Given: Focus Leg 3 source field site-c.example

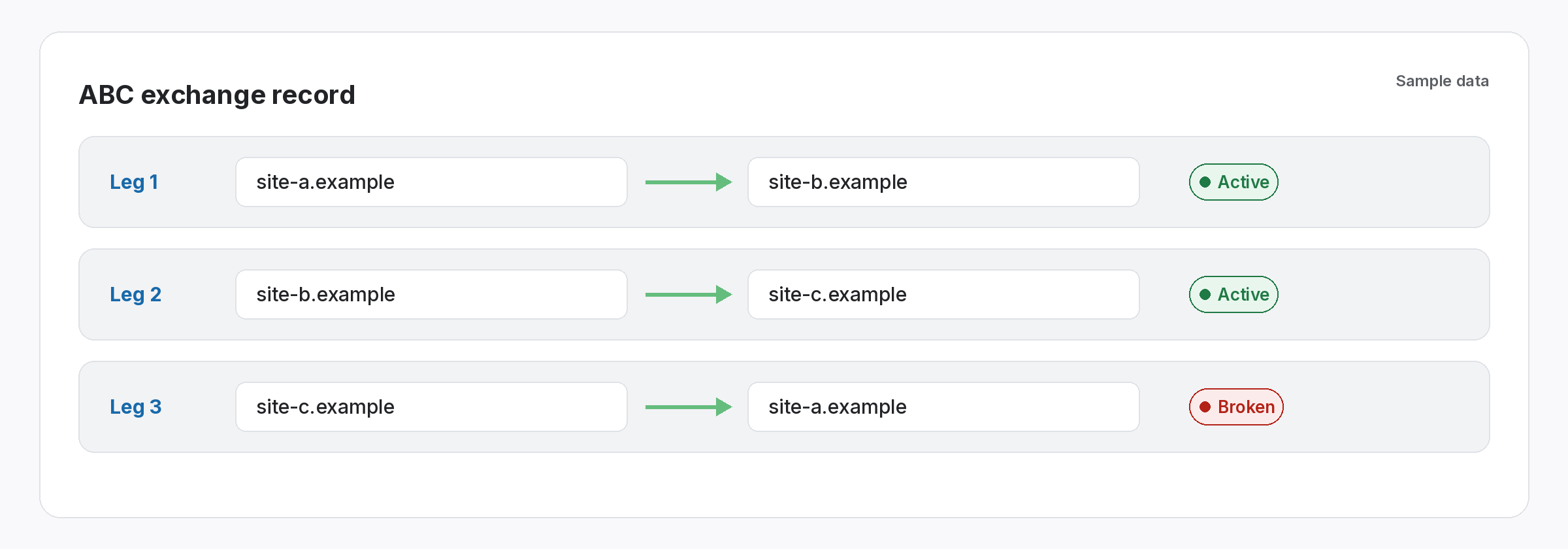Looking at the screenshot, I should [431, 407].
